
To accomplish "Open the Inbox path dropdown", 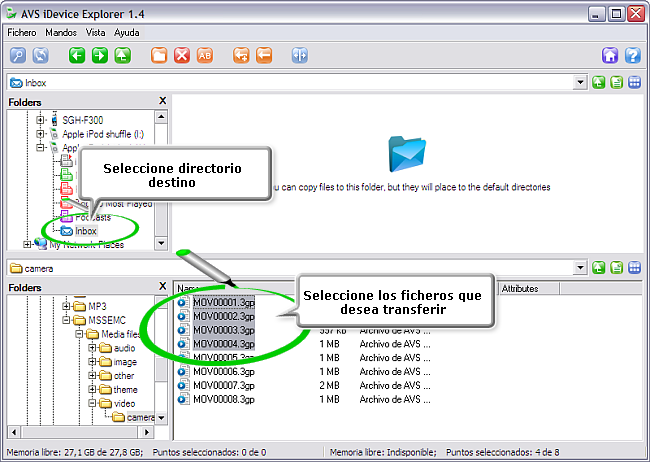I will 580,83.
